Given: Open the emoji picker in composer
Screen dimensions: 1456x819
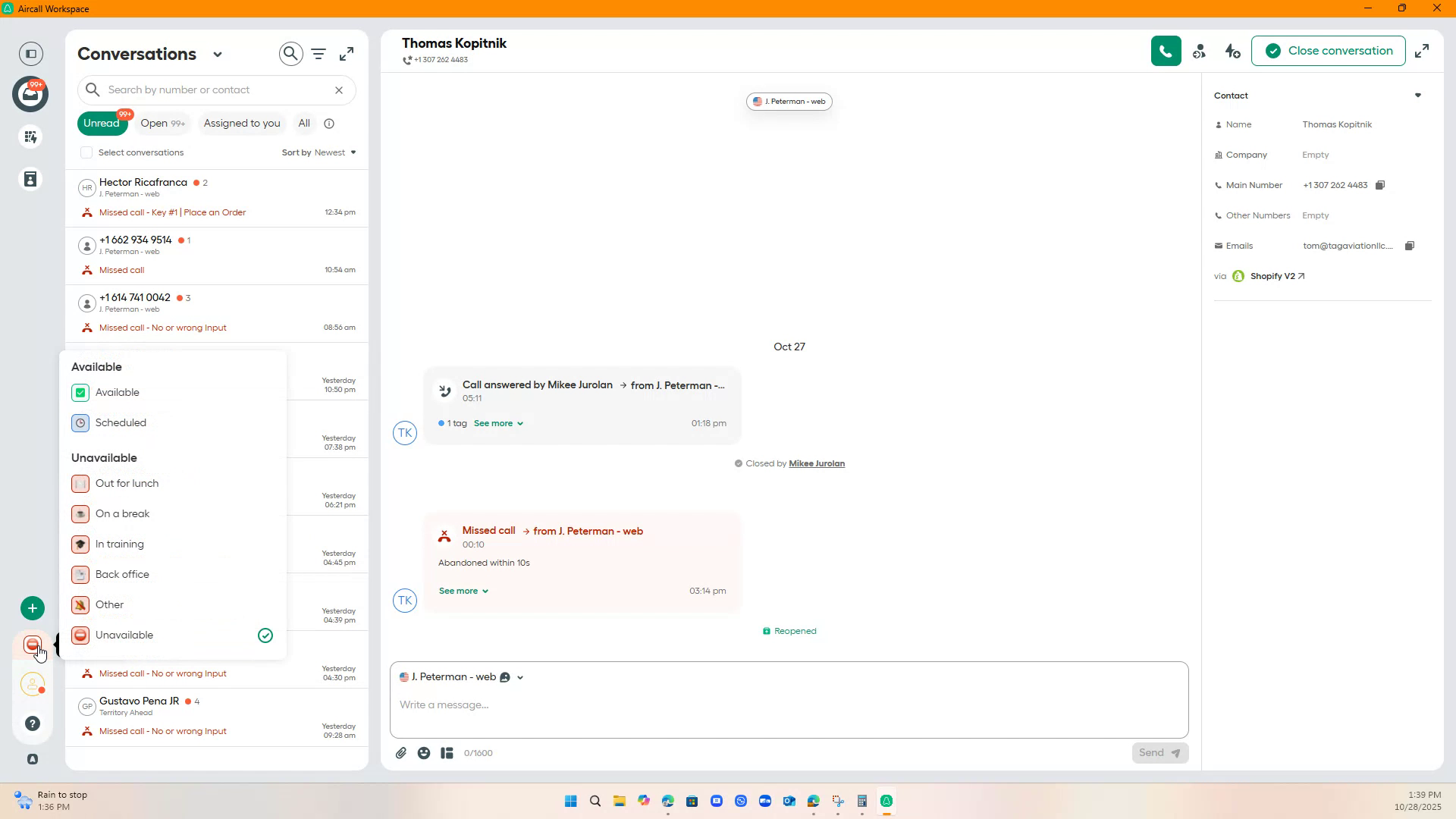Looking at the screenshot, I should (423, 752).
